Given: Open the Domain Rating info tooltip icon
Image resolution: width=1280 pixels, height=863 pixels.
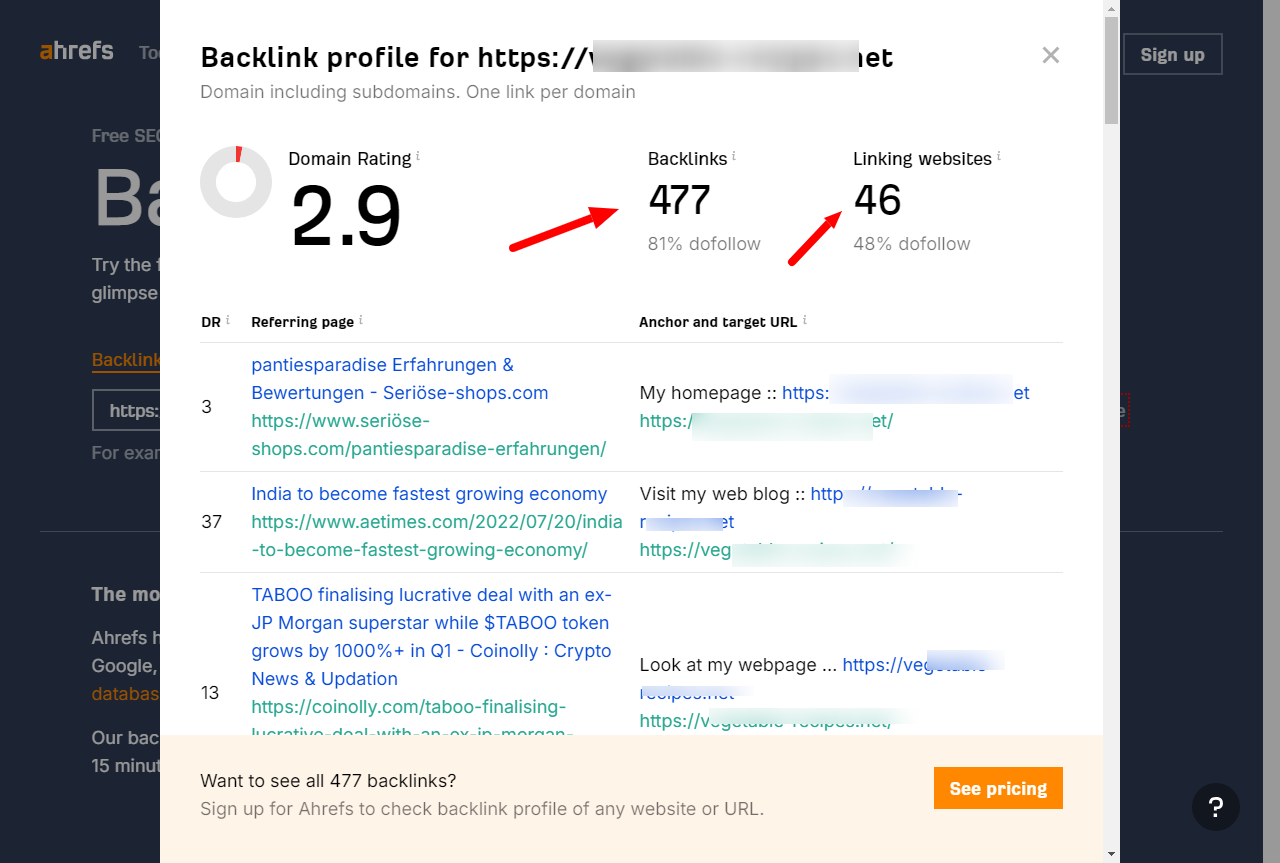Looking at the screenshot, I should 418,155.
